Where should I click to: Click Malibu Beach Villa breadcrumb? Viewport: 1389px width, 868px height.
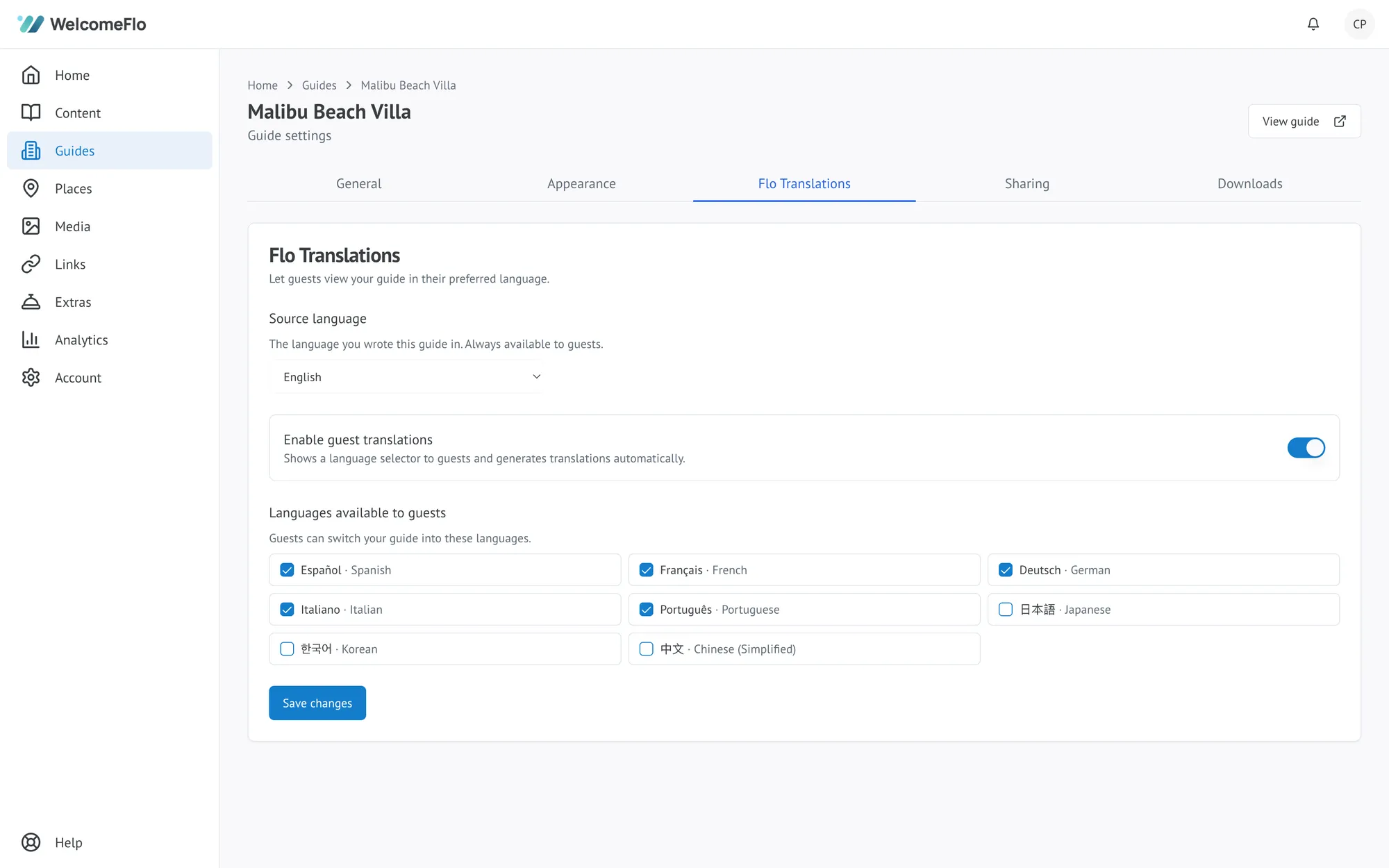[408, 85]
